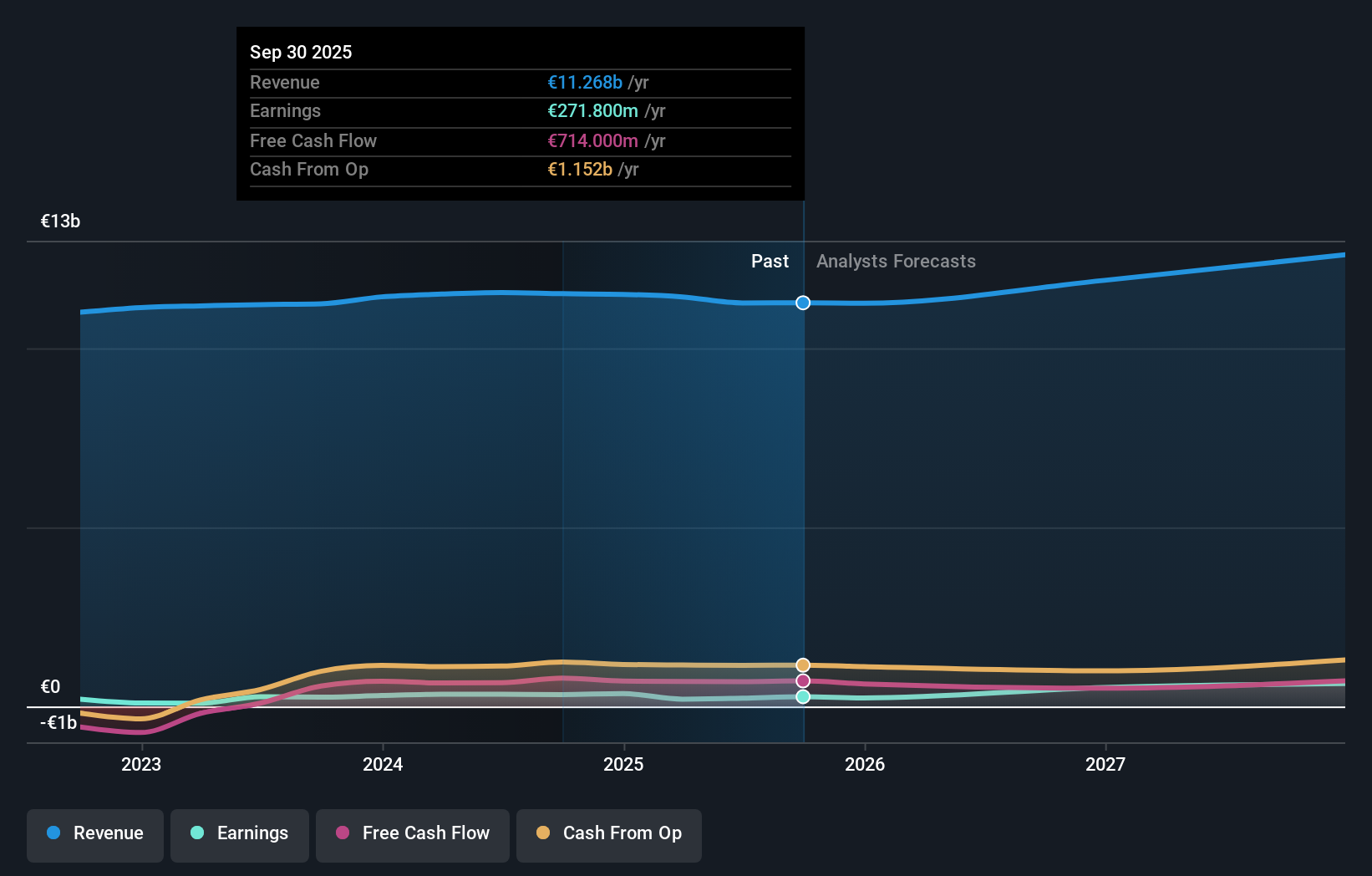The height and width of the screenshot is (876, 1372).
Task: Click the pink Free Cash Flow marker
Action: click(x=802, y=680)
